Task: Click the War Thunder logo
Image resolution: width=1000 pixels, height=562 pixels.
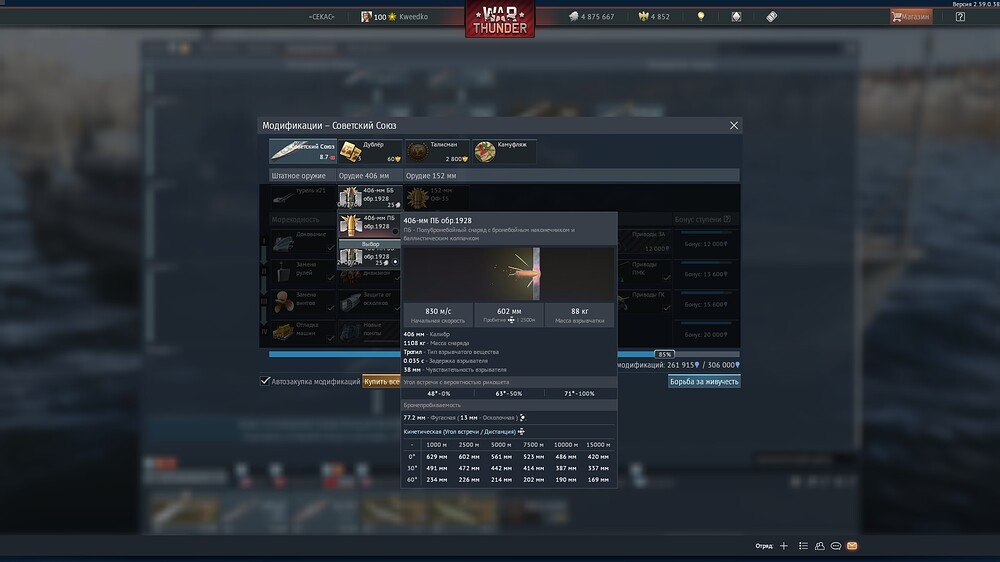Action: (x=500, y=19)
